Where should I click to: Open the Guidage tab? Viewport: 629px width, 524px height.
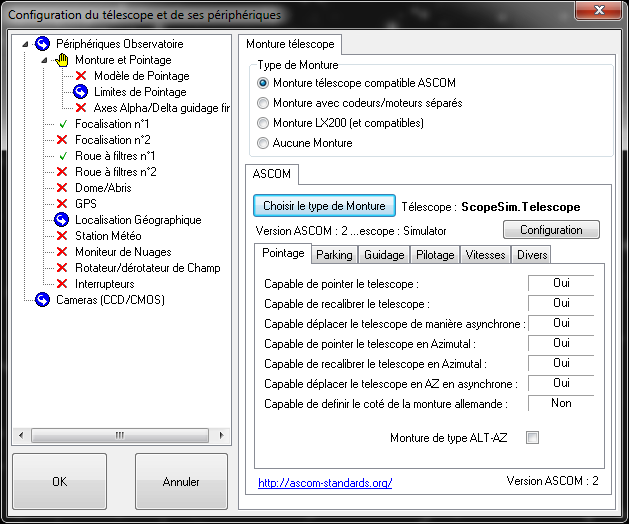(384, 255)
